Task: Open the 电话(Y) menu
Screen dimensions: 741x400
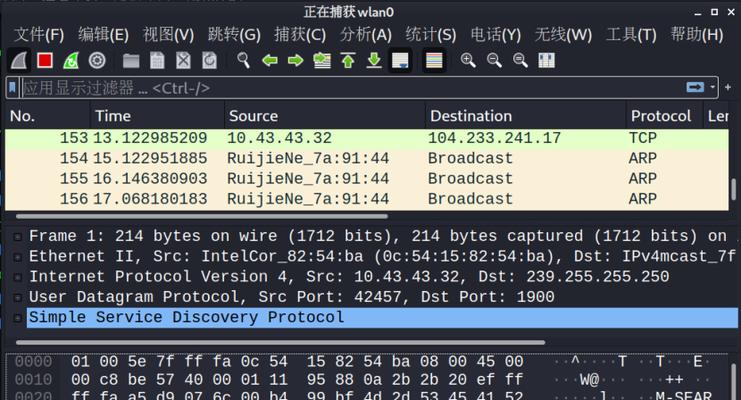Action: 495,35
